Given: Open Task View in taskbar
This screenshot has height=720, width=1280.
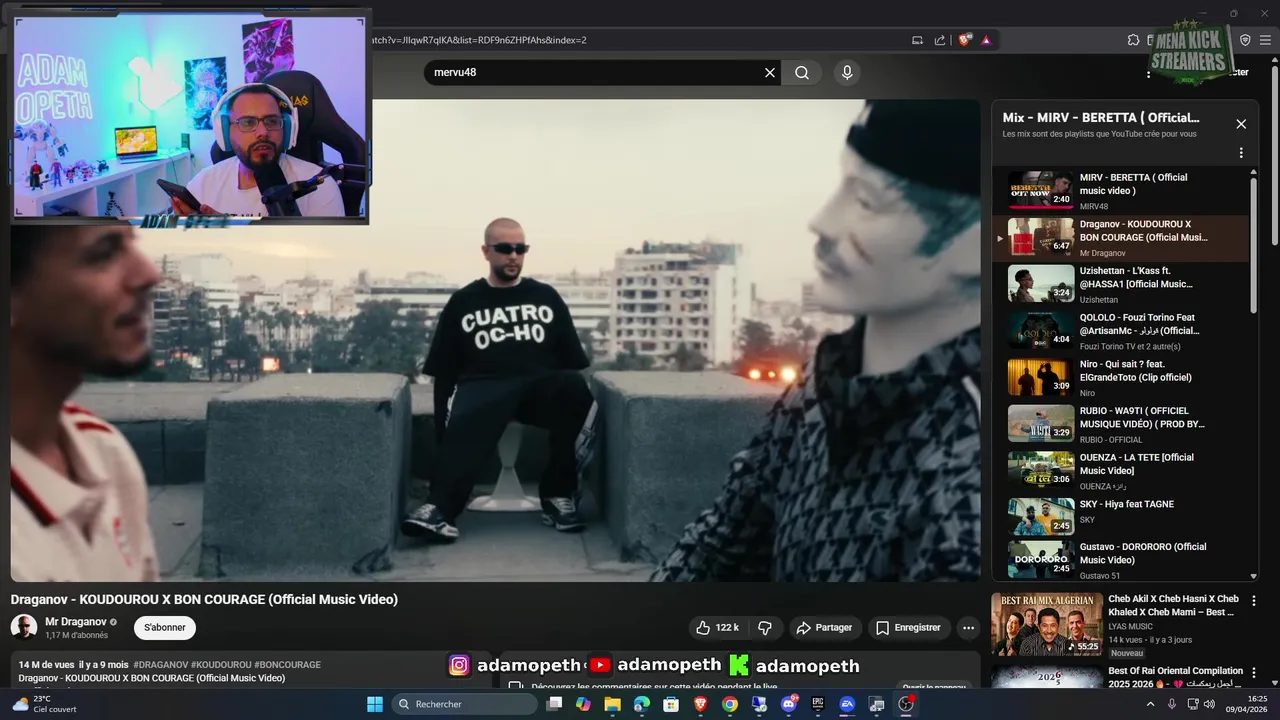Looking at the screenshot, I should tap(554, 704).
